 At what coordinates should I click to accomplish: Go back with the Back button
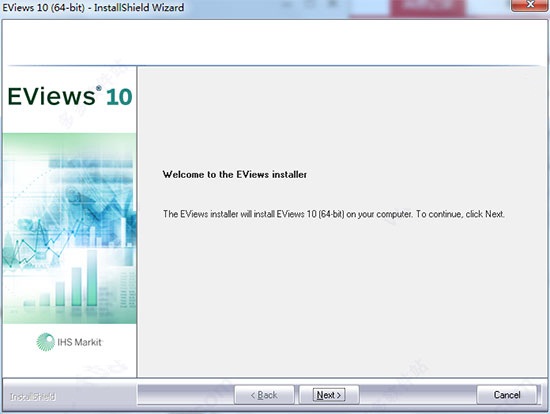(264, 395)
